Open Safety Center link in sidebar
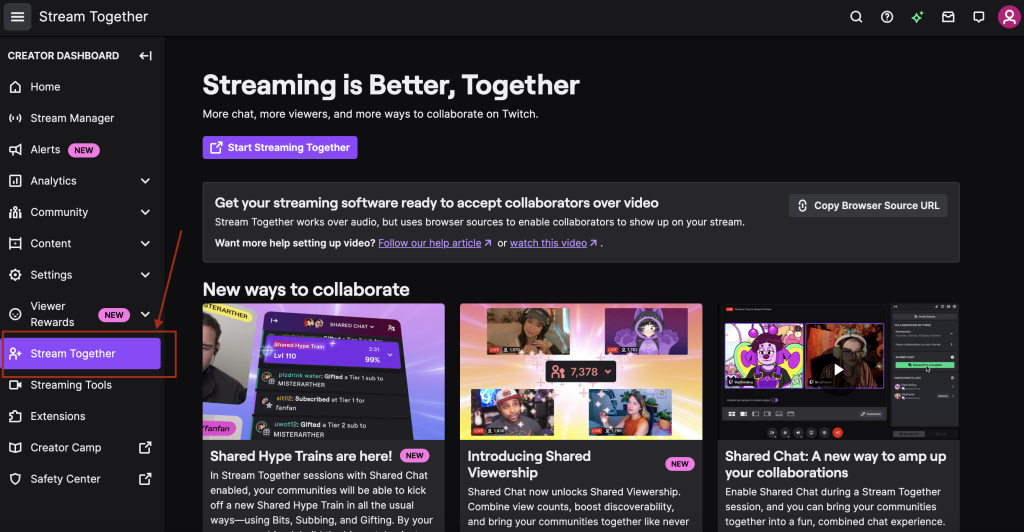 80,479
